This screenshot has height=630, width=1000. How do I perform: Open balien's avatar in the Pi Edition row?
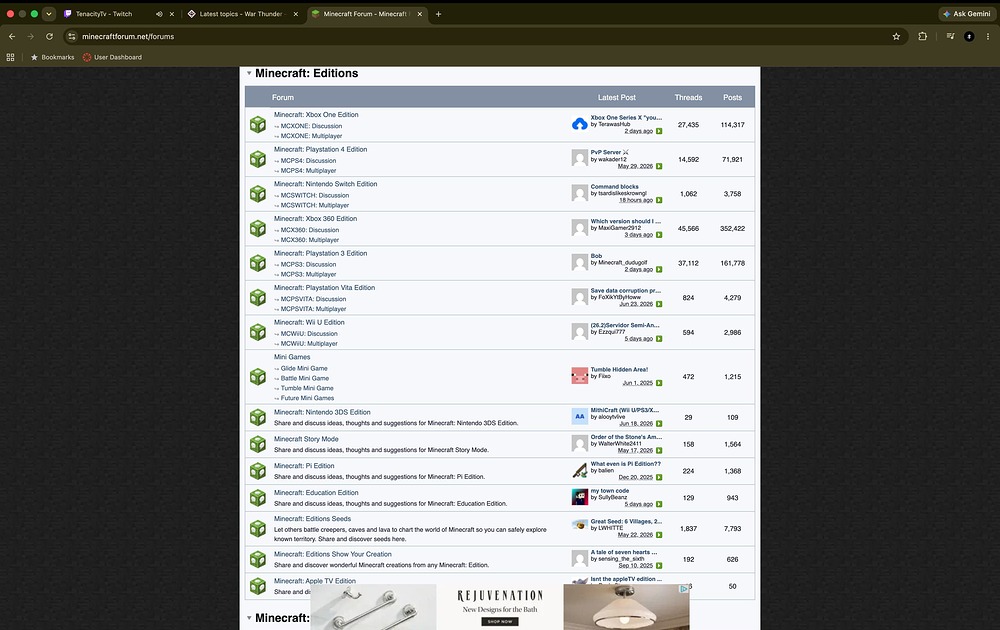pos(580,470)
